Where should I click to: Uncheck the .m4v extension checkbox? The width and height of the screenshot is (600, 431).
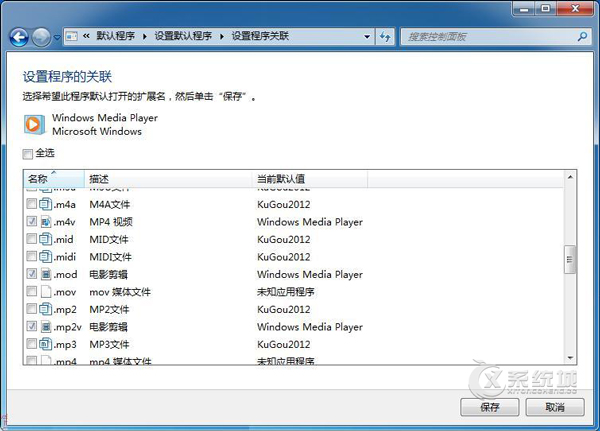coord(32,221)
